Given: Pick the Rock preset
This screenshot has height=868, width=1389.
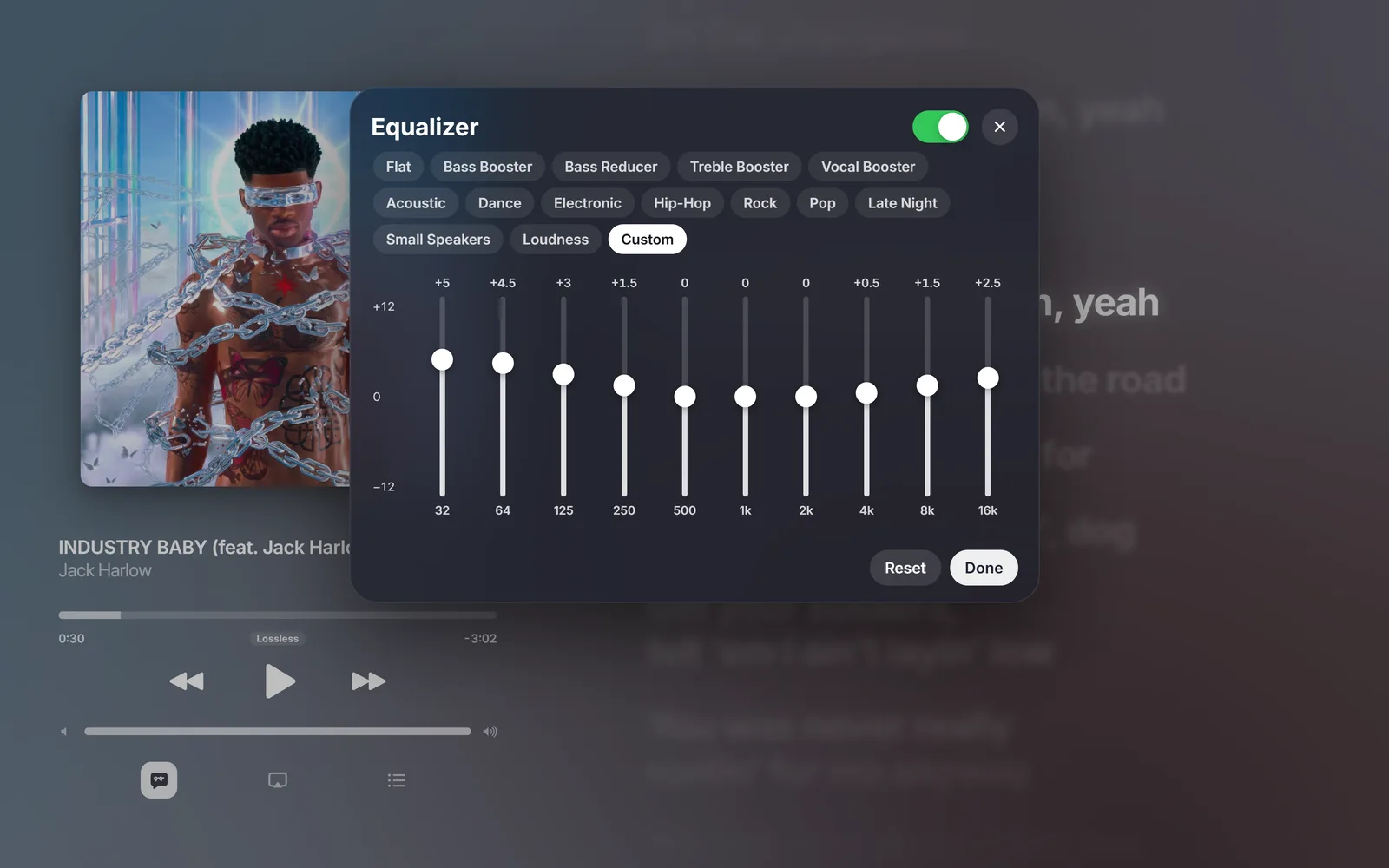Looking at the screenshot, I should (760, 203).
